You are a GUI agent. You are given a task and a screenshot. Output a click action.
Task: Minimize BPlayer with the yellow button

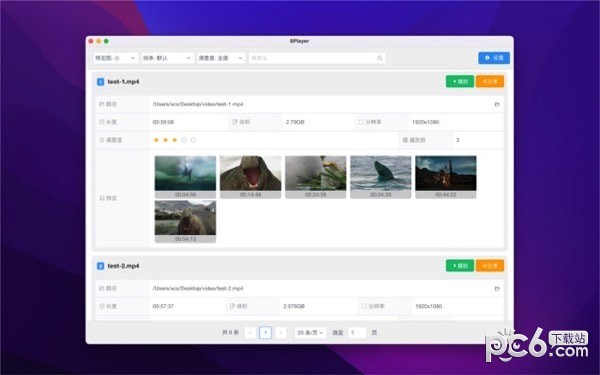point(98,41)
